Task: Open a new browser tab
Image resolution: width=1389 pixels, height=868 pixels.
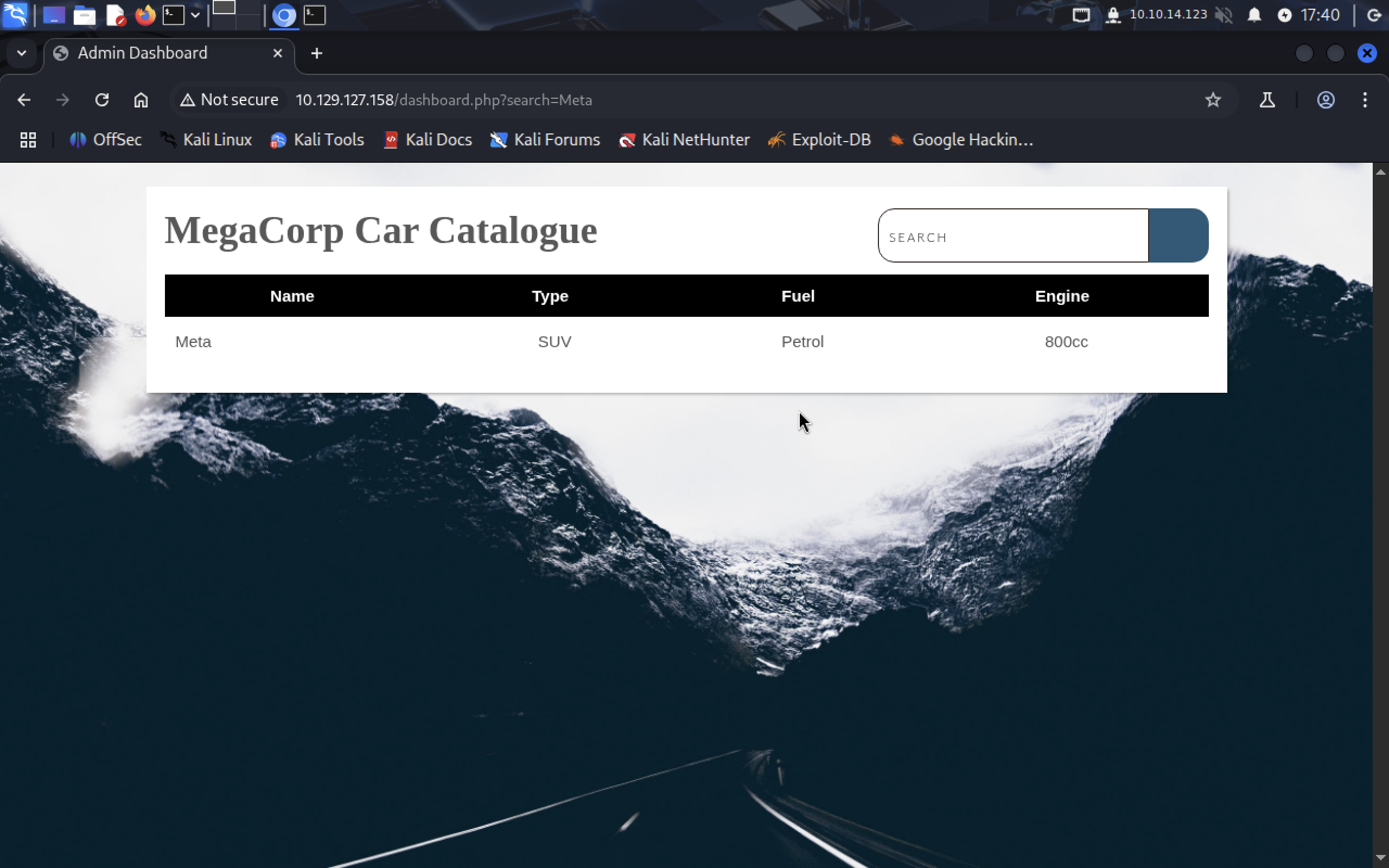Action: (x=316, y=53)
